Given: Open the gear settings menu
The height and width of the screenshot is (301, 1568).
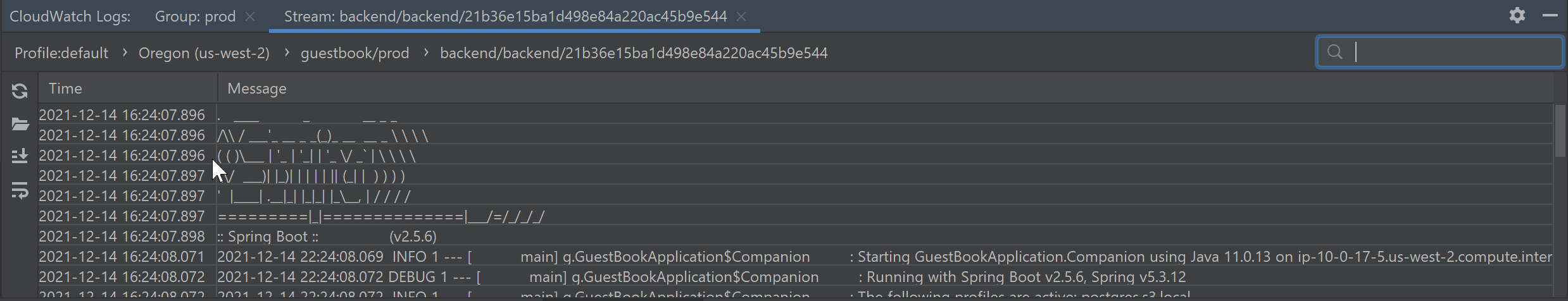Looking at the screenshot, I should click(1517, 16).
